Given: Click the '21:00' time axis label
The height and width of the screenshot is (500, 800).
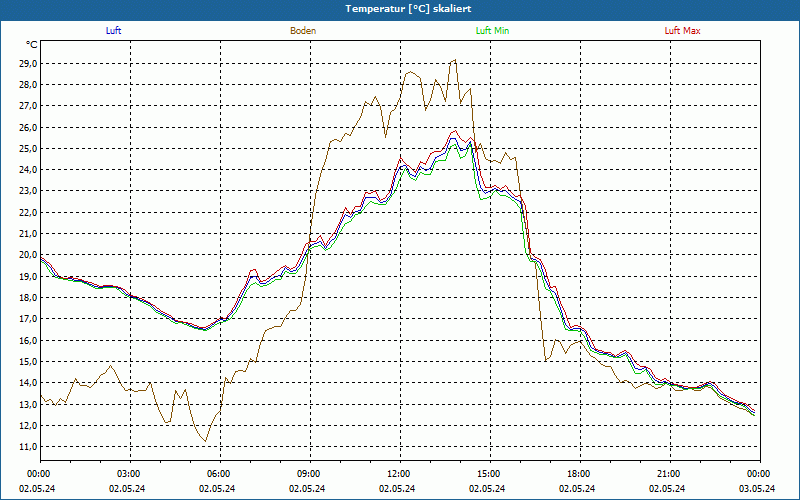Looking at the screenshot, I should click(x=670, y=474).
